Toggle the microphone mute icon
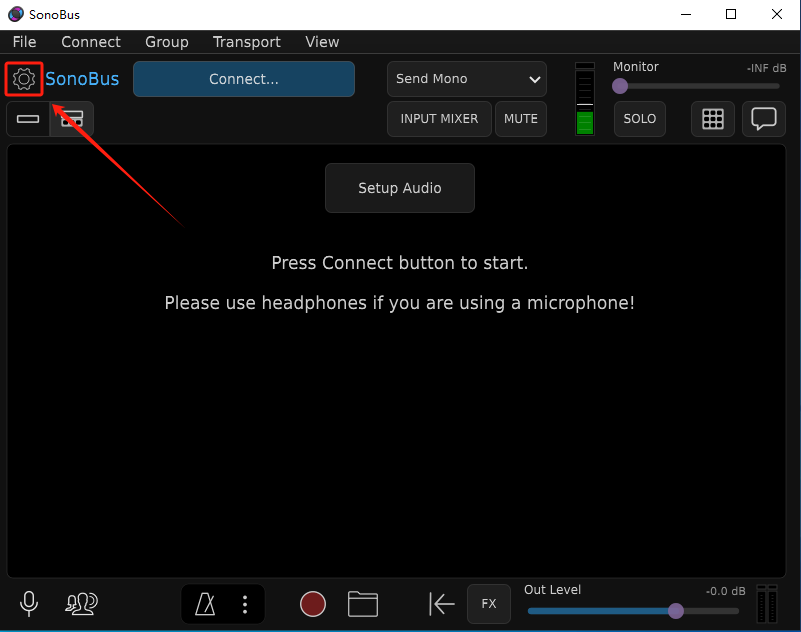Viewport: 801px width, 632px height. tap(29, 603)
